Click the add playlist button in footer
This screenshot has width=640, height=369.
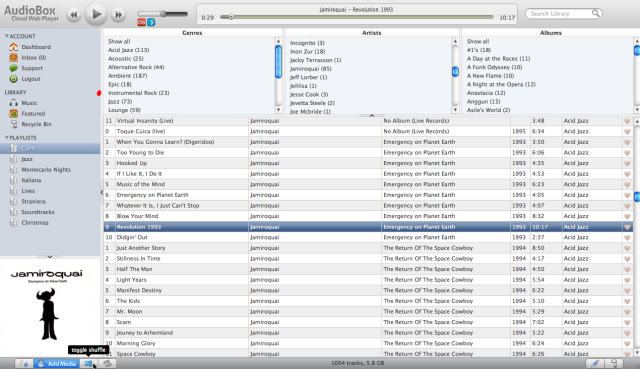(24, 363)
